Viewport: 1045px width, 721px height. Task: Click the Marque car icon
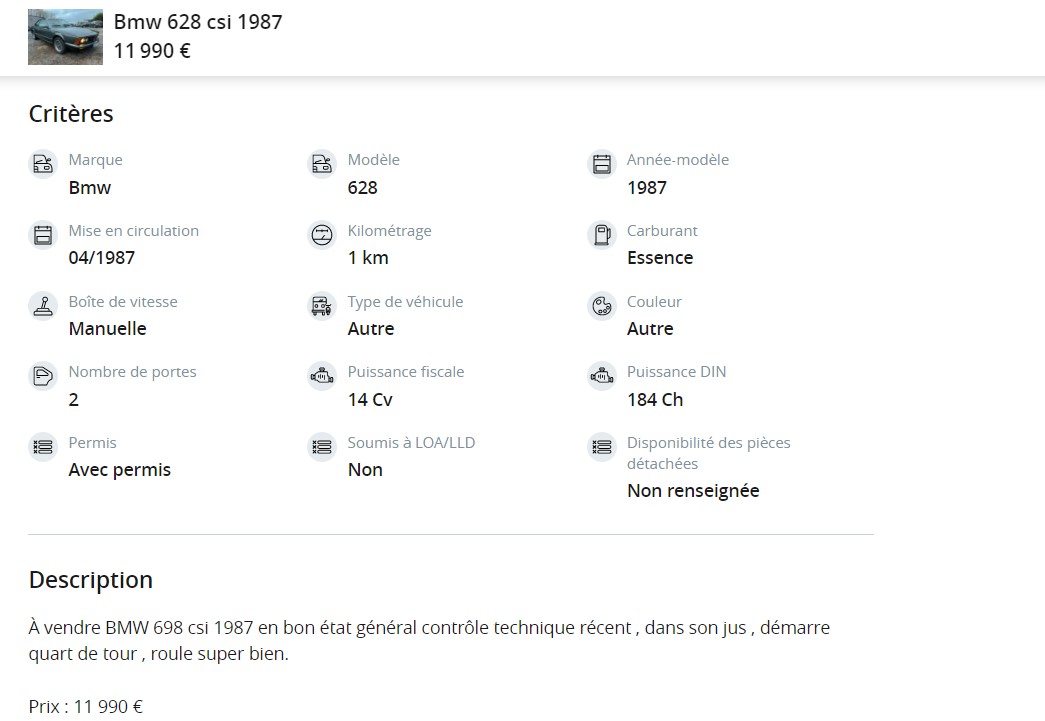pos(43,164)
